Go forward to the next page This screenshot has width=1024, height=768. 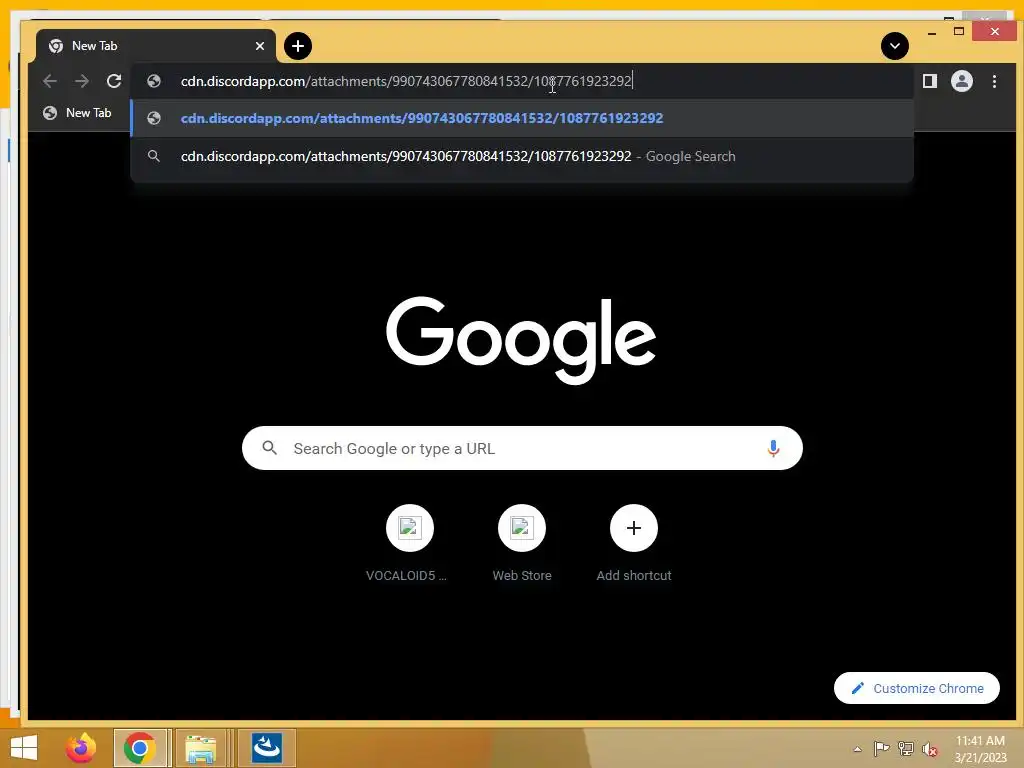[x=82, y=81]
